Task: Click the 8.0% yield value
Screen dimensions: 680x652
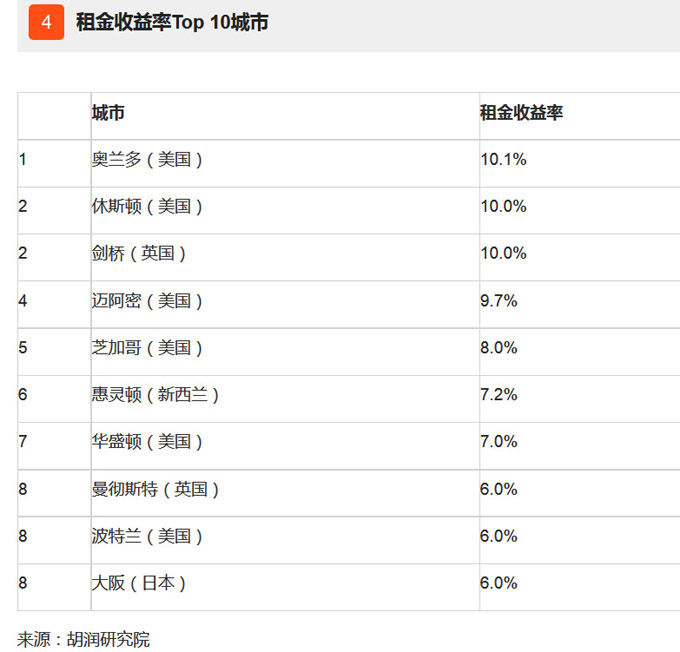Action: [499, 347]
